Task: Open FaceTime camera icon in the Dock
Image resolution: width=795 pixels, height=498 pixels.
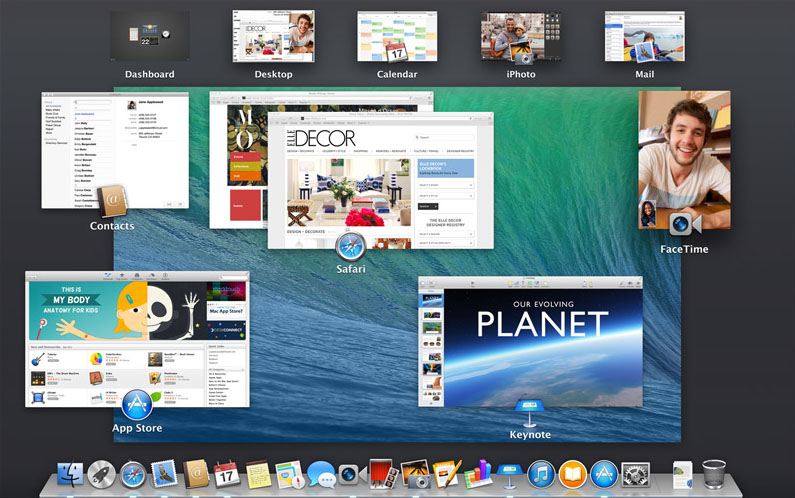Action: click(352, 475)
